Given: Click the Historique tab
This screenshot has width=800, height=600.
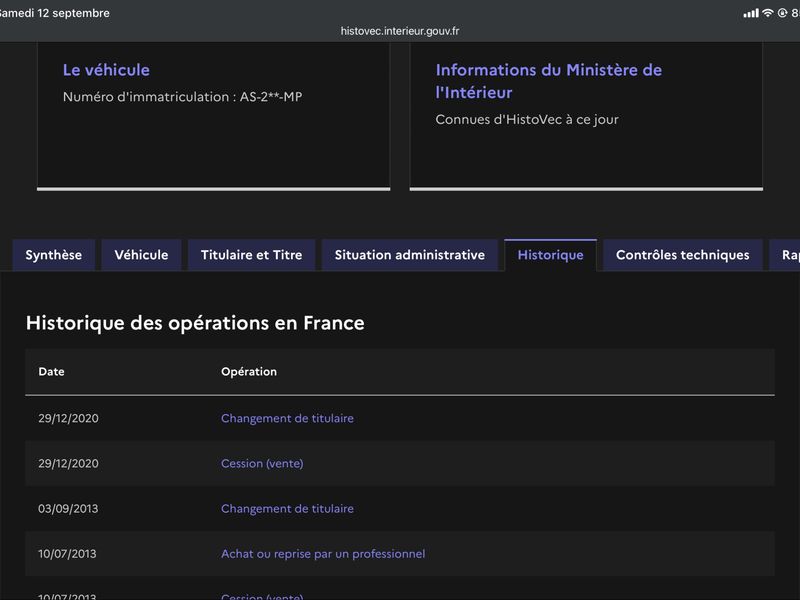Looking at the screenshot, I should [x=551, y=255].
